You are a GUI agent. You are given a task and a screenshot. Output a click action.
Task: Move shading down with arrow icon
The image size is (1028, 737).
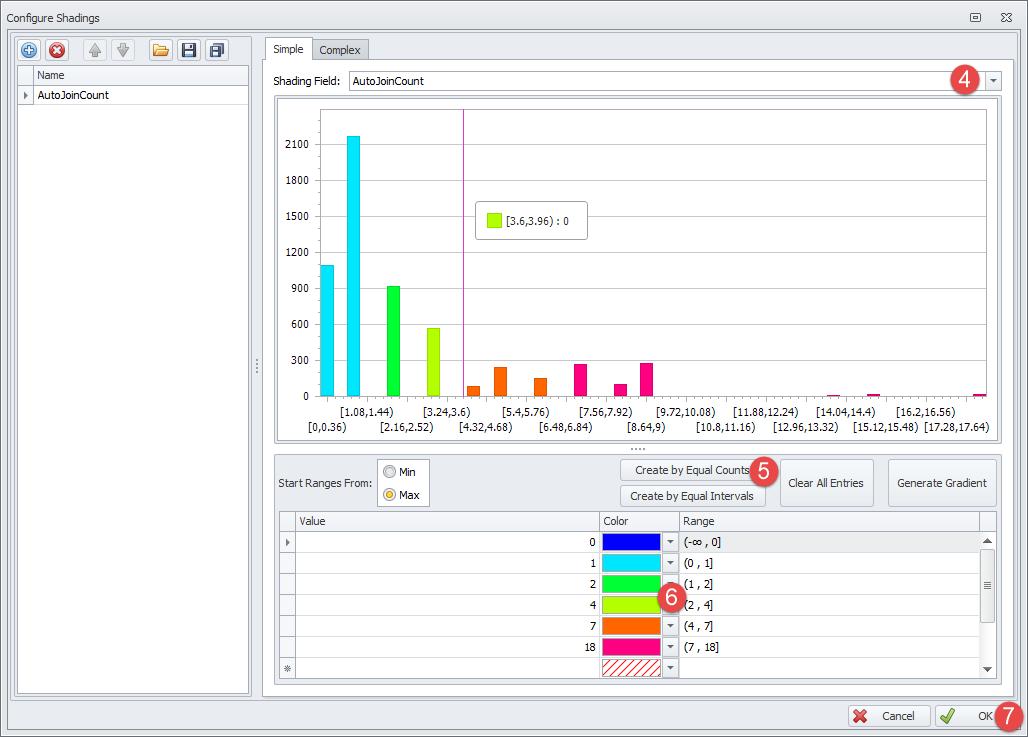[122, 50]
